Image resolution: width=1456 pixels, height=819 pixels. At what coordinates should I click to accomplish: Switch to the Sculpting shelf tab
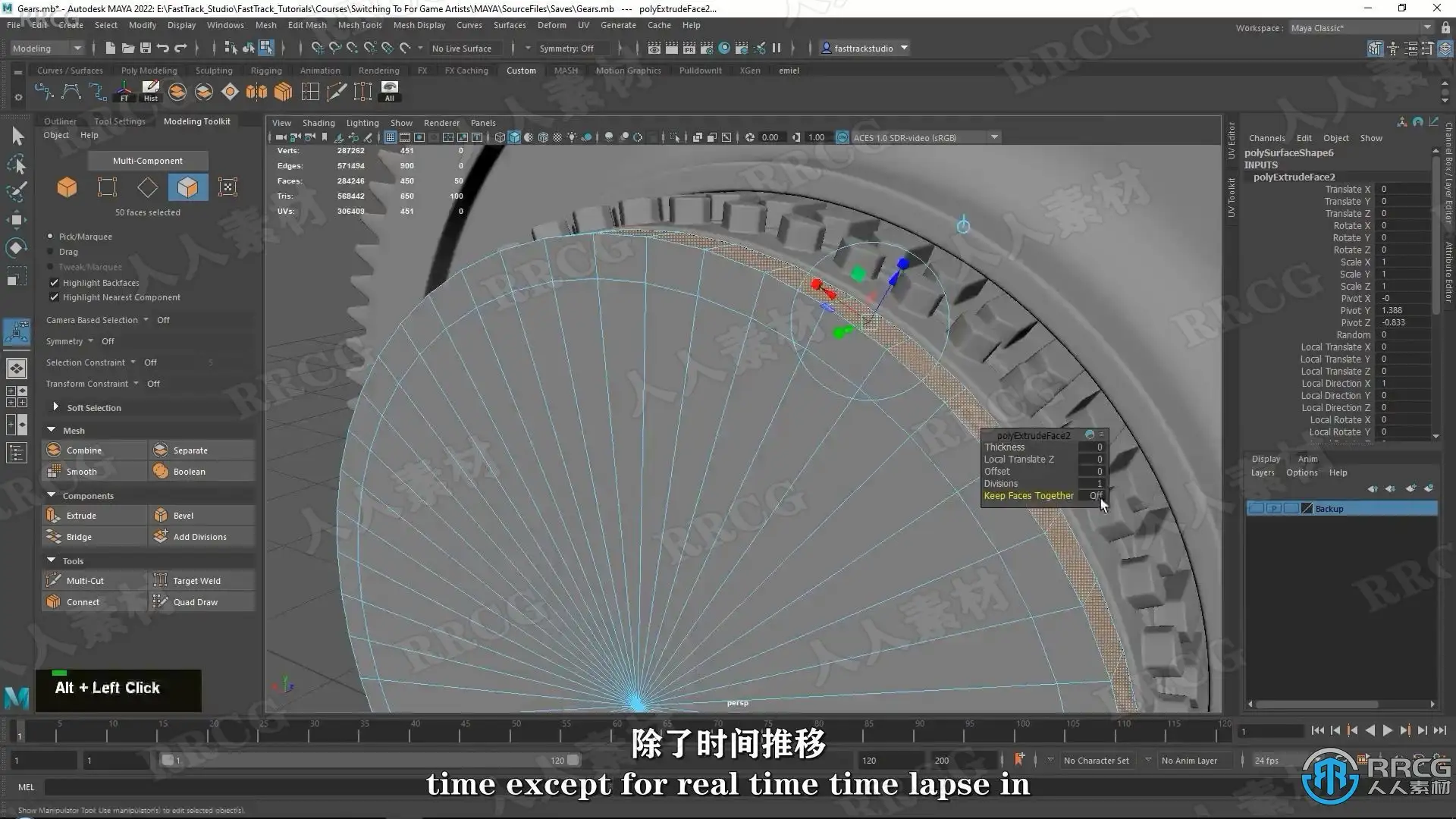214,71
